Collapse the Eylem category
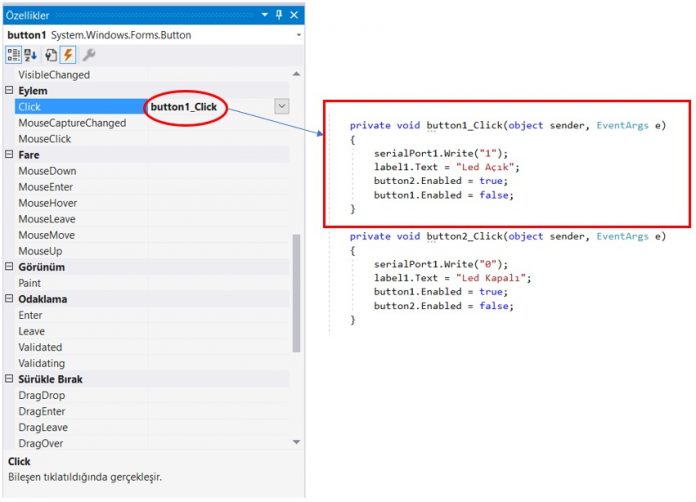This screenshot has height=502, width=696. [10, 91]
